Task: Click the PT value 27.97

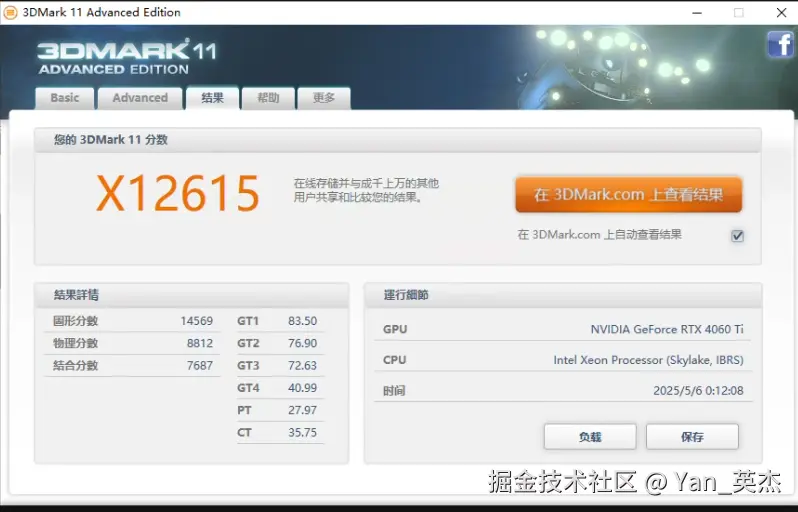Action: pyautogui.click(x=302, y=410)
